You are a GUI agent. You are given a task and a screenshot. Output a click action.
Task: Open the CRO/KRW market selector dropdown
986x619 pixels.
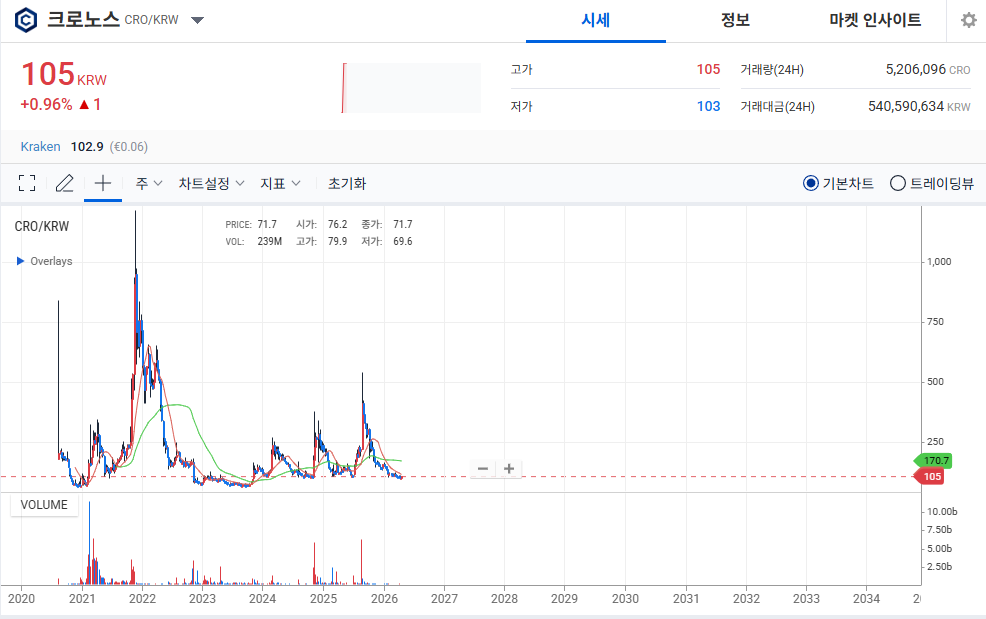pyautogui.click(x=197, y=20)
